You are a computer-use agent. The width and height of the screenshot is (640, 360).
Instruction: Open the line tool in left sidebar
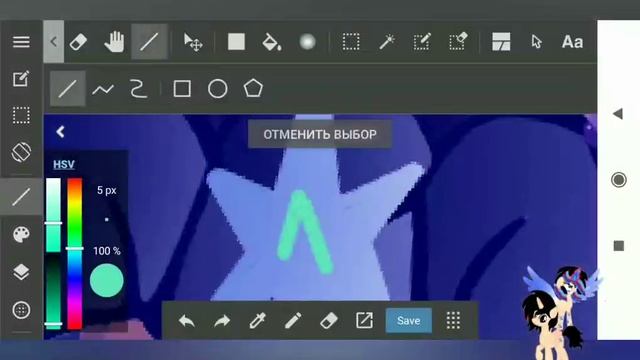pyautogui.click(x=21, y=197)
